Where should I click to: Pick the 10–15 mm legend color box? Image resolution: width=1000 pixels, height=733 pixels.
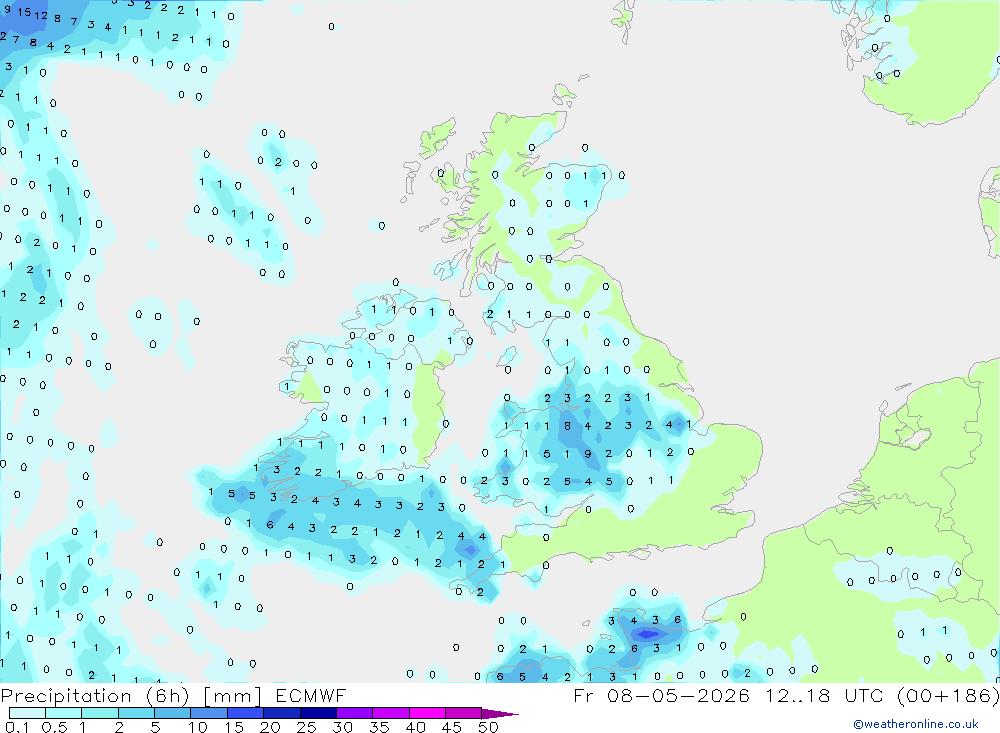(x=209, y=713)
